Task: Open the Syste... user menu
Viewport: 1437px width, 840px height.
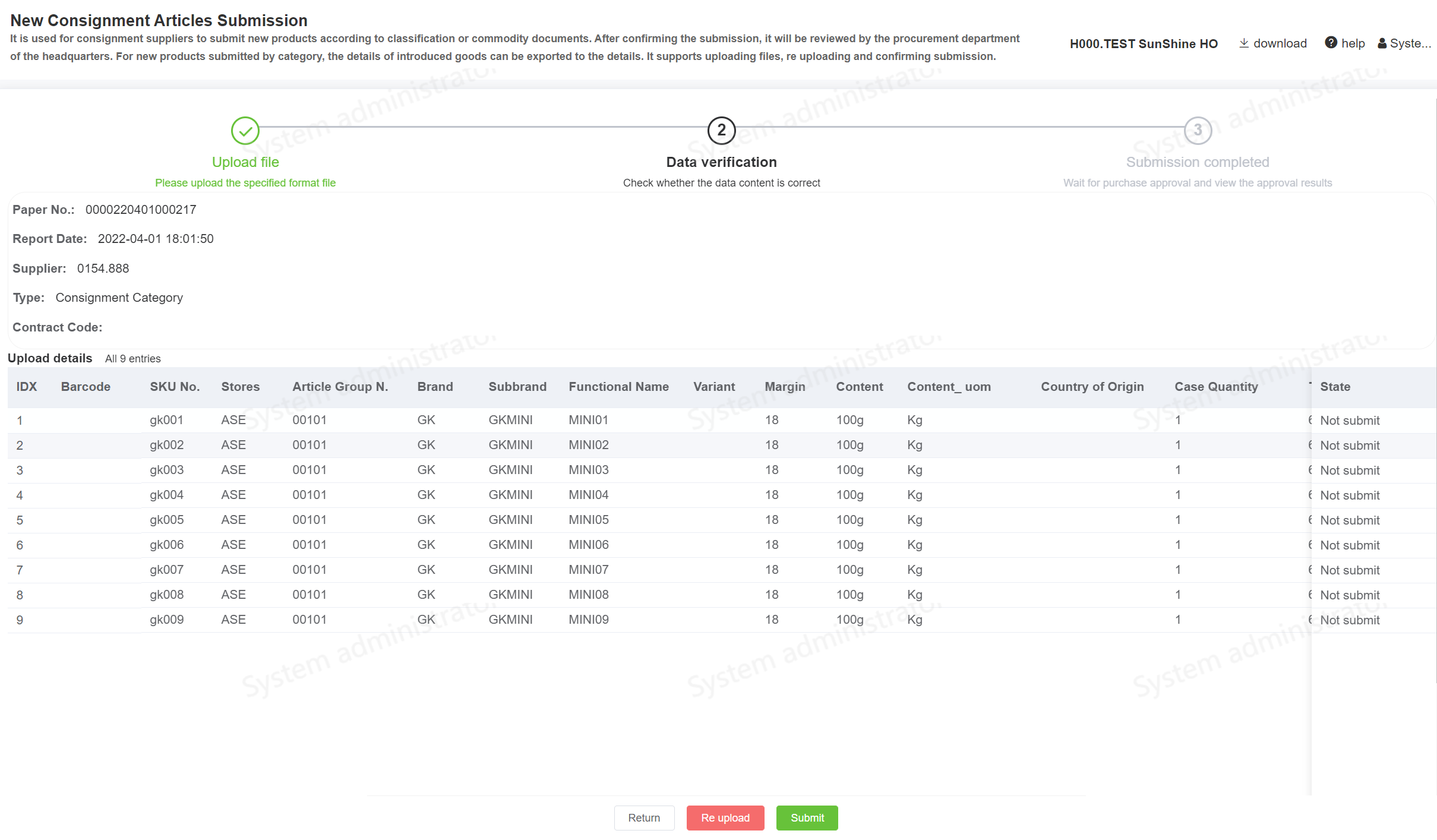Action: click(x=1410, y=43)
